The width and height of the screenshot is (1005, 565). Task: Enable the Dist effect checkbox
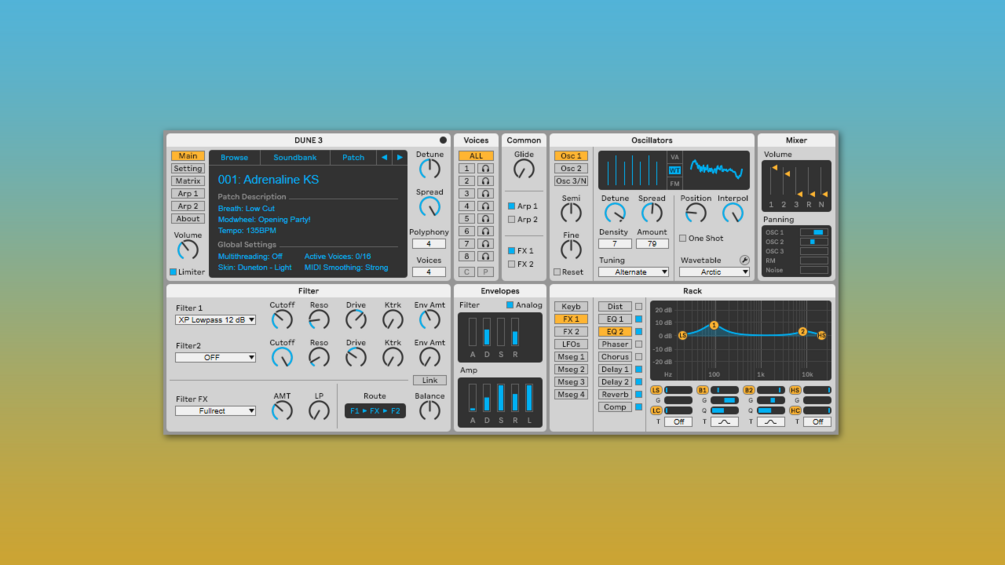point(638,306)
